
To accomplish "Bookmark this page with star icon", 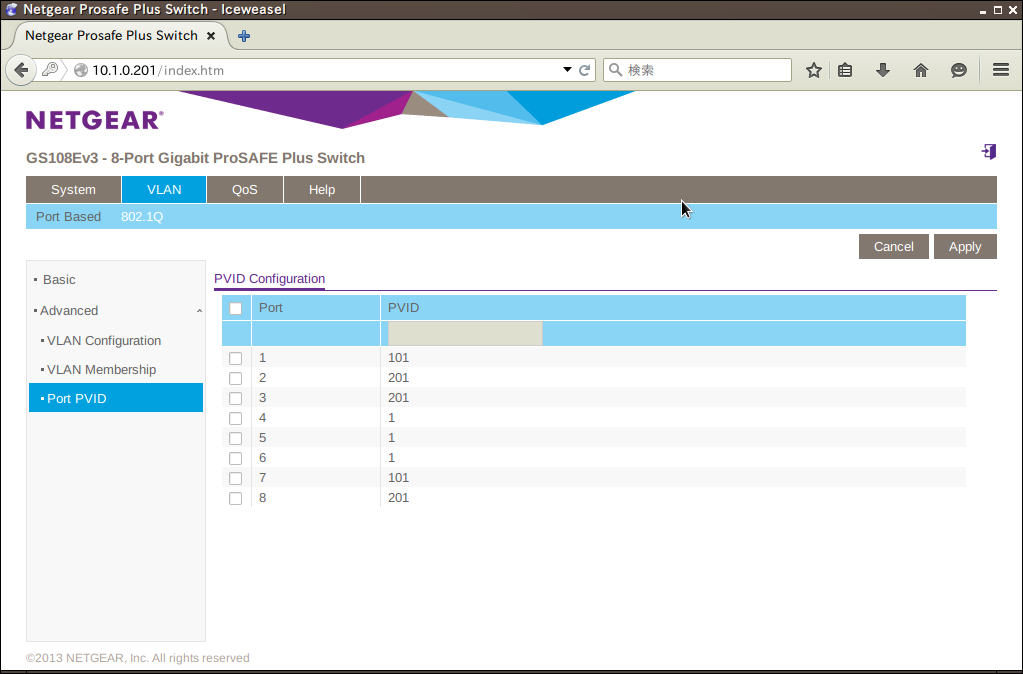I will [814, 70].
